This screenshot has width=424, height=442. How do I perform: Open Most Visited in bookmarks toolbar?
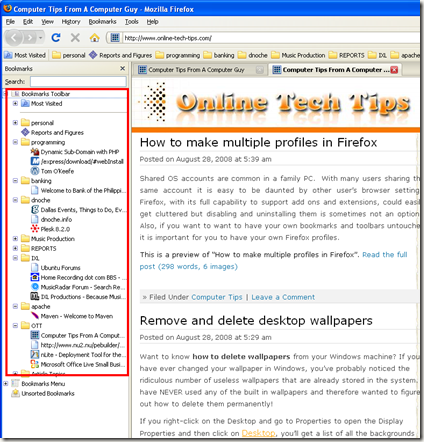coord(25,55)
